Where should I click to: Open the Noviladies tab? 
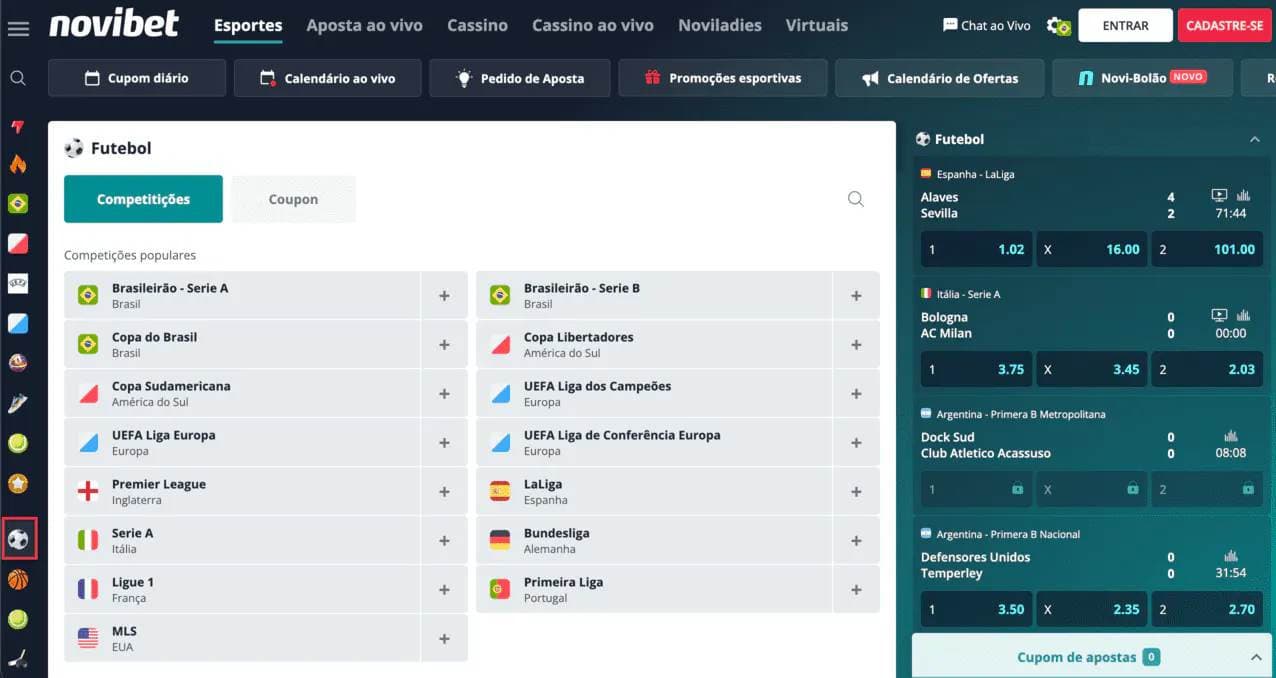(720, 25)
